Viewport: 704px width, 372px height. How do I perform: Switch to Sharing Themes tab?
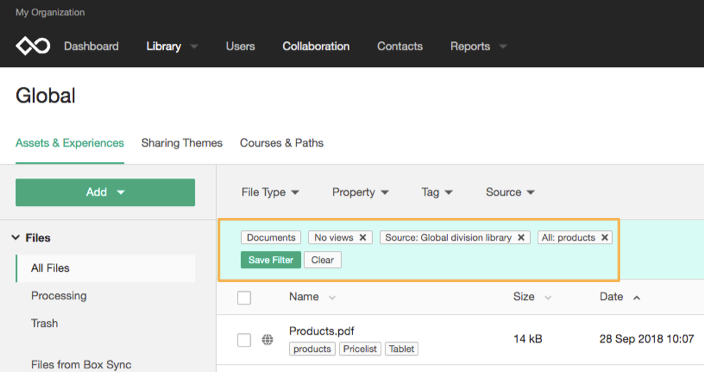tap(182, 143)
